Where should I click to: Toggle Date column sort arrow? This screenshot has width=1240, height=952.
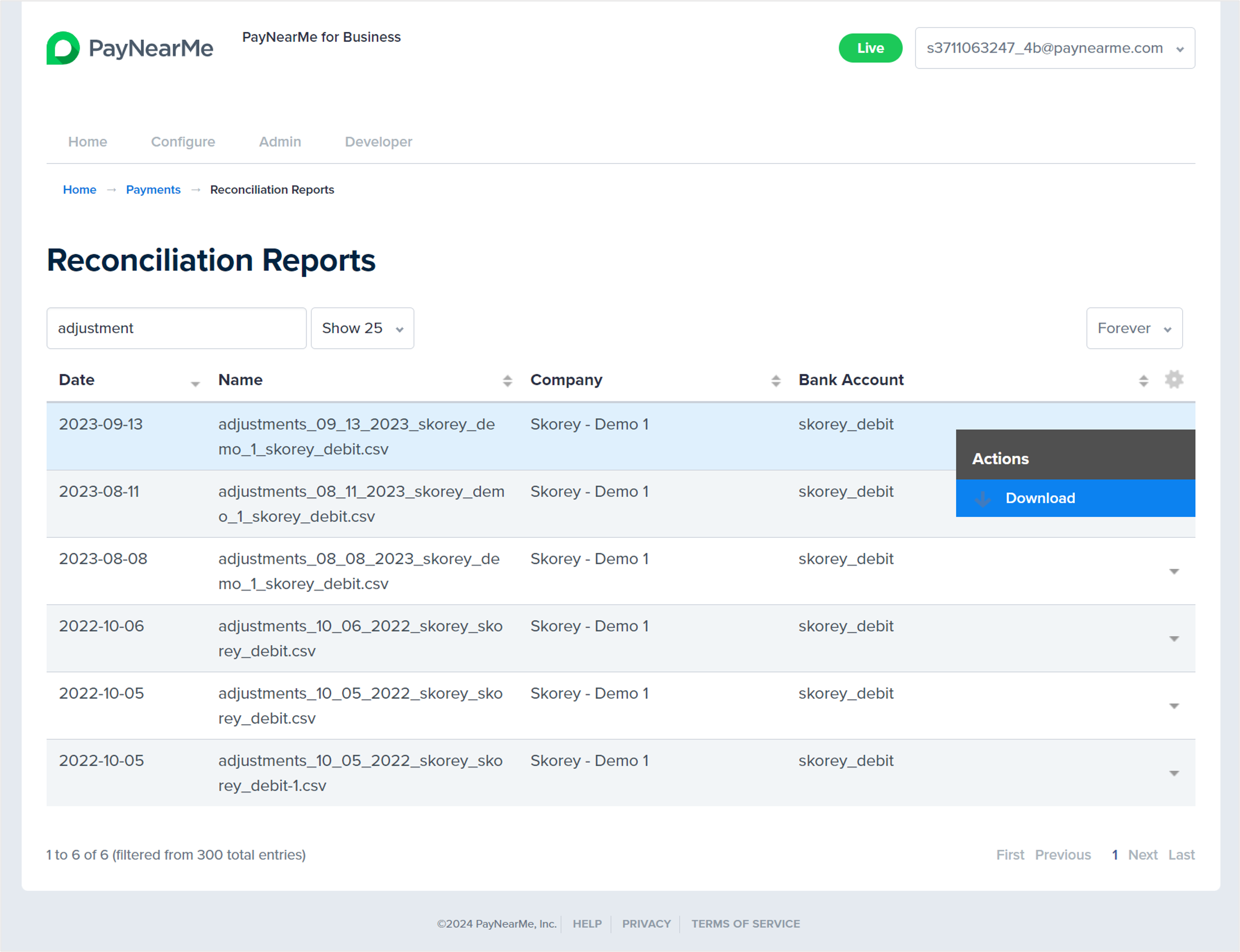195,384
